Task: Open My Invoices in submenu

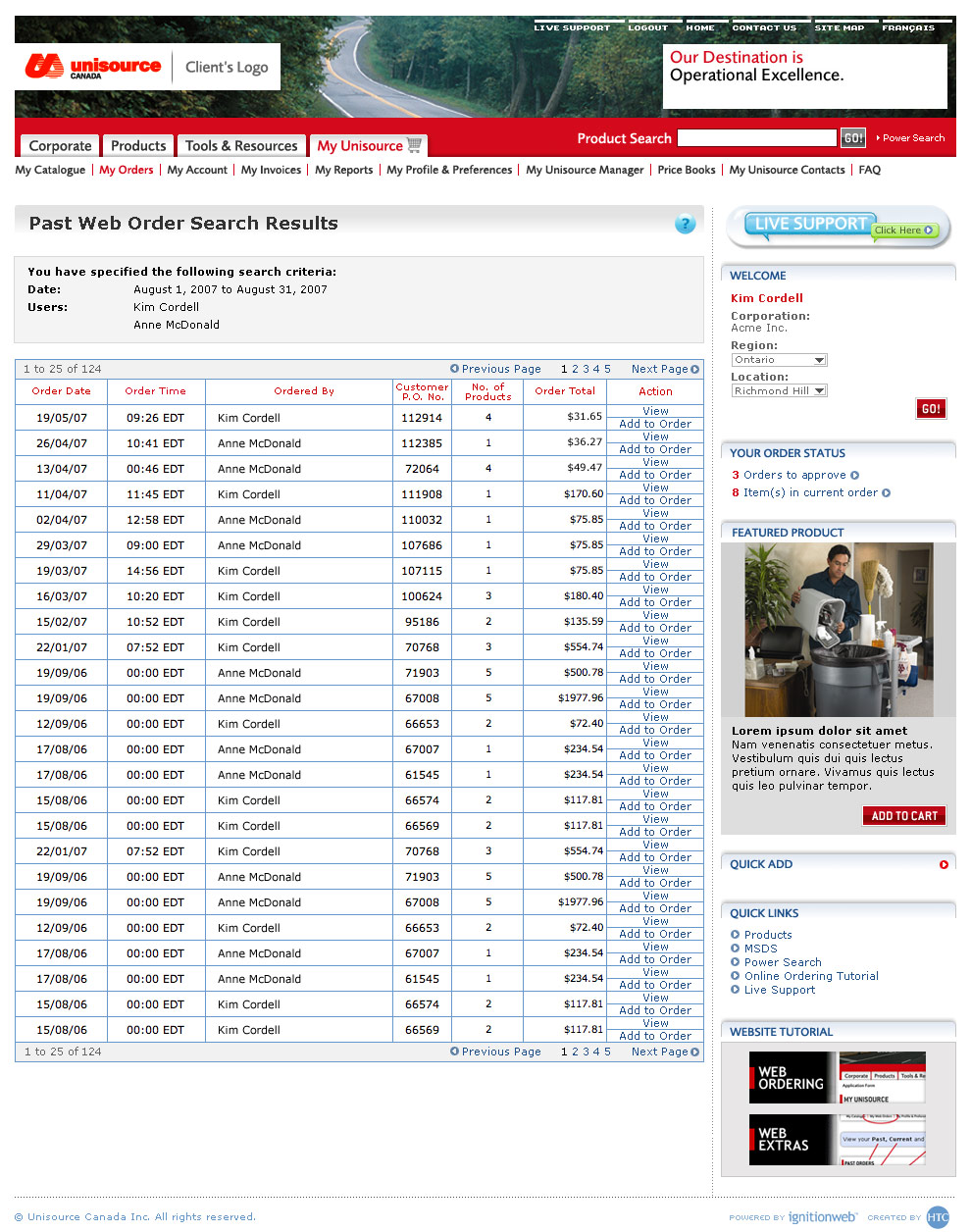Action: point(271,170)
